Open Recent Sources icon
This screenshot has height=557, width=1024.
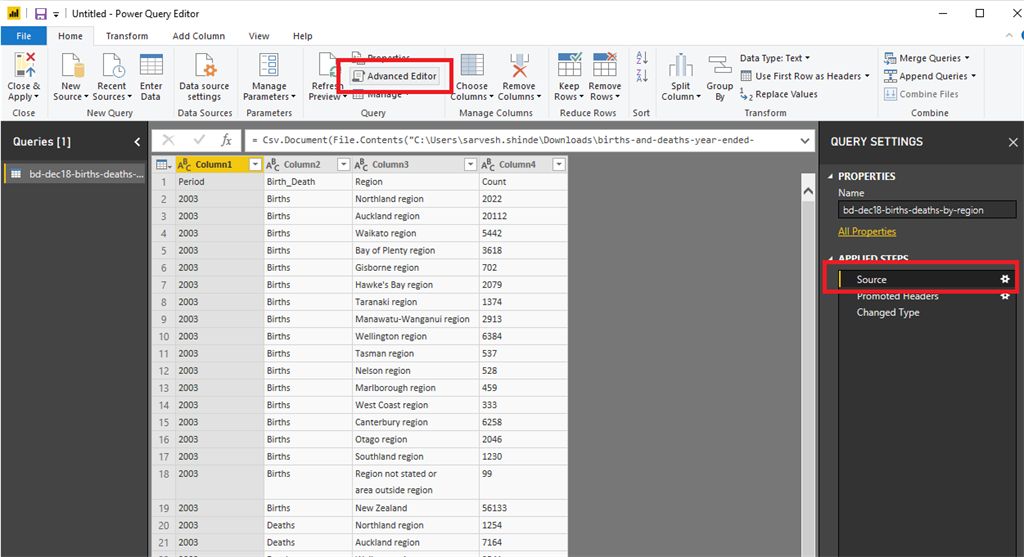(112, 66)
